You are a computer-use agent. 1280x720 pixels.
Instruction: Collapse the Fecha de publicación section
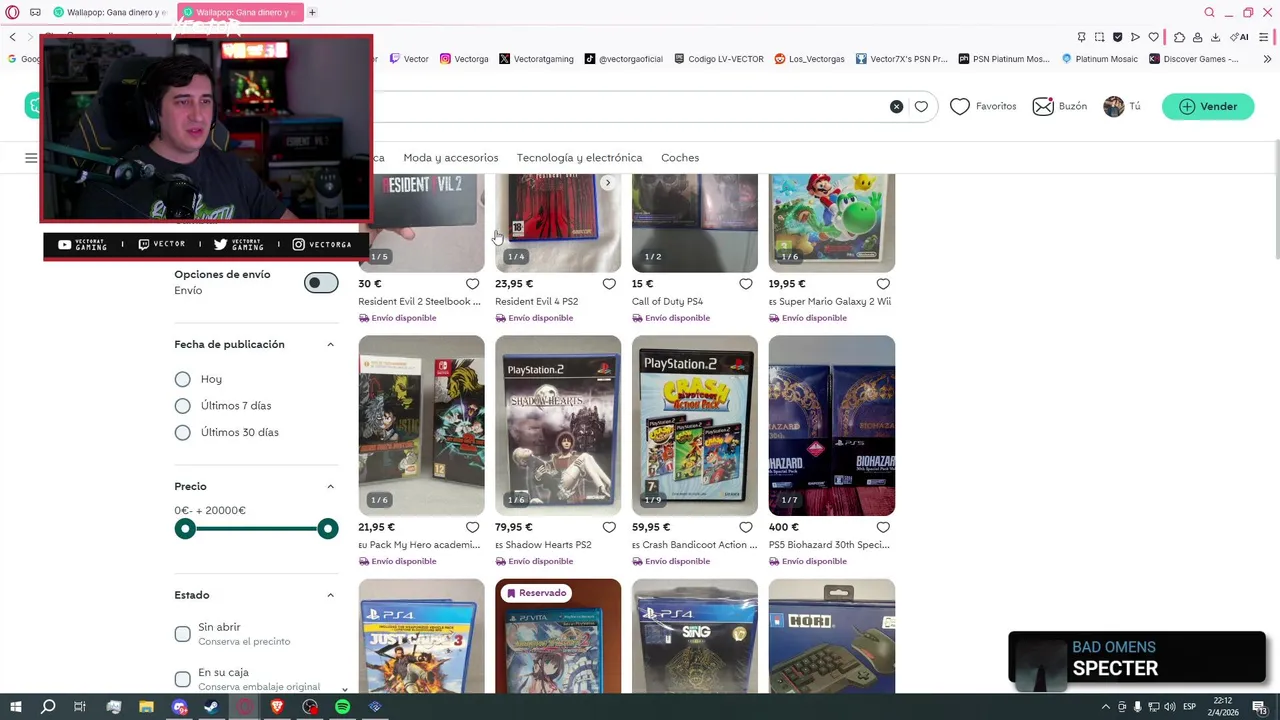pyautogui.click(x=330, y=345)
